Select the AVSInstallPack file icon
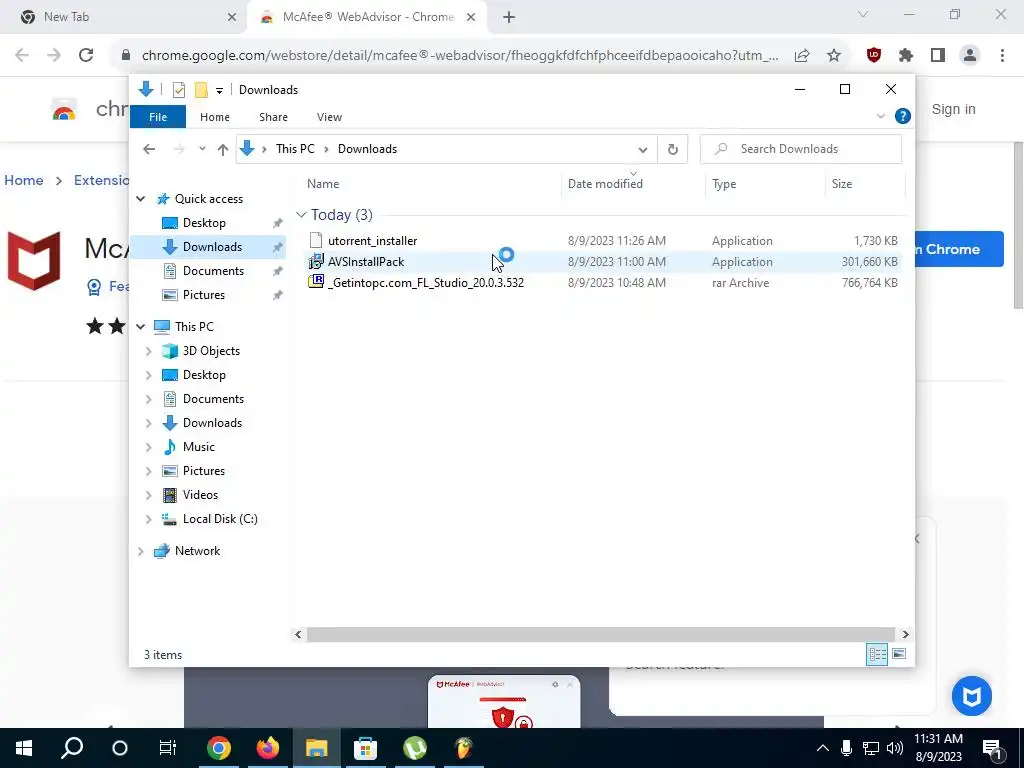Viewport: 1024px width, 768px height. click(x=316, y=262)
